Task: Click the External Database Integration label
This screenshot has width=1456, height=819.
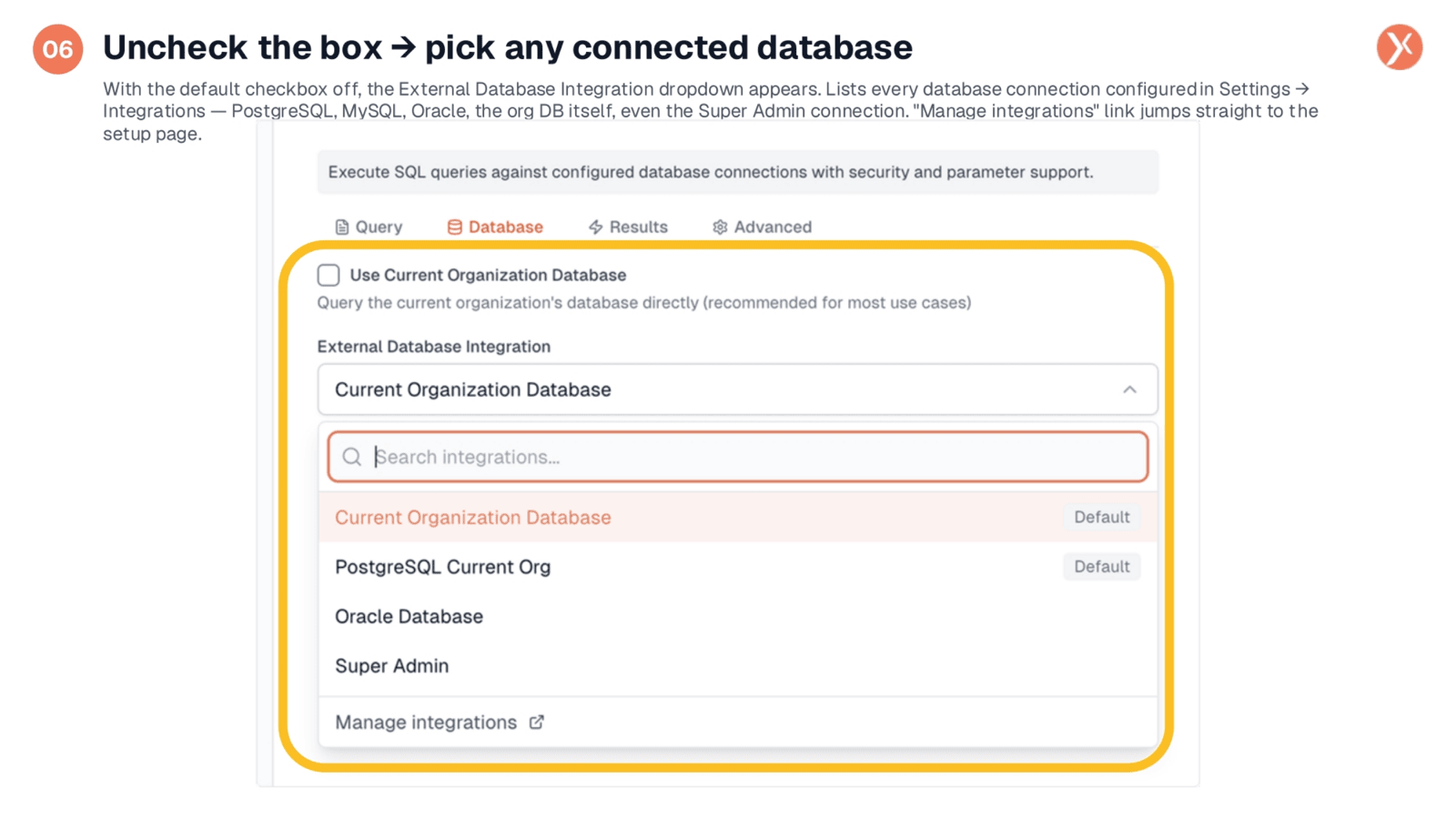Action: [433, 347]
